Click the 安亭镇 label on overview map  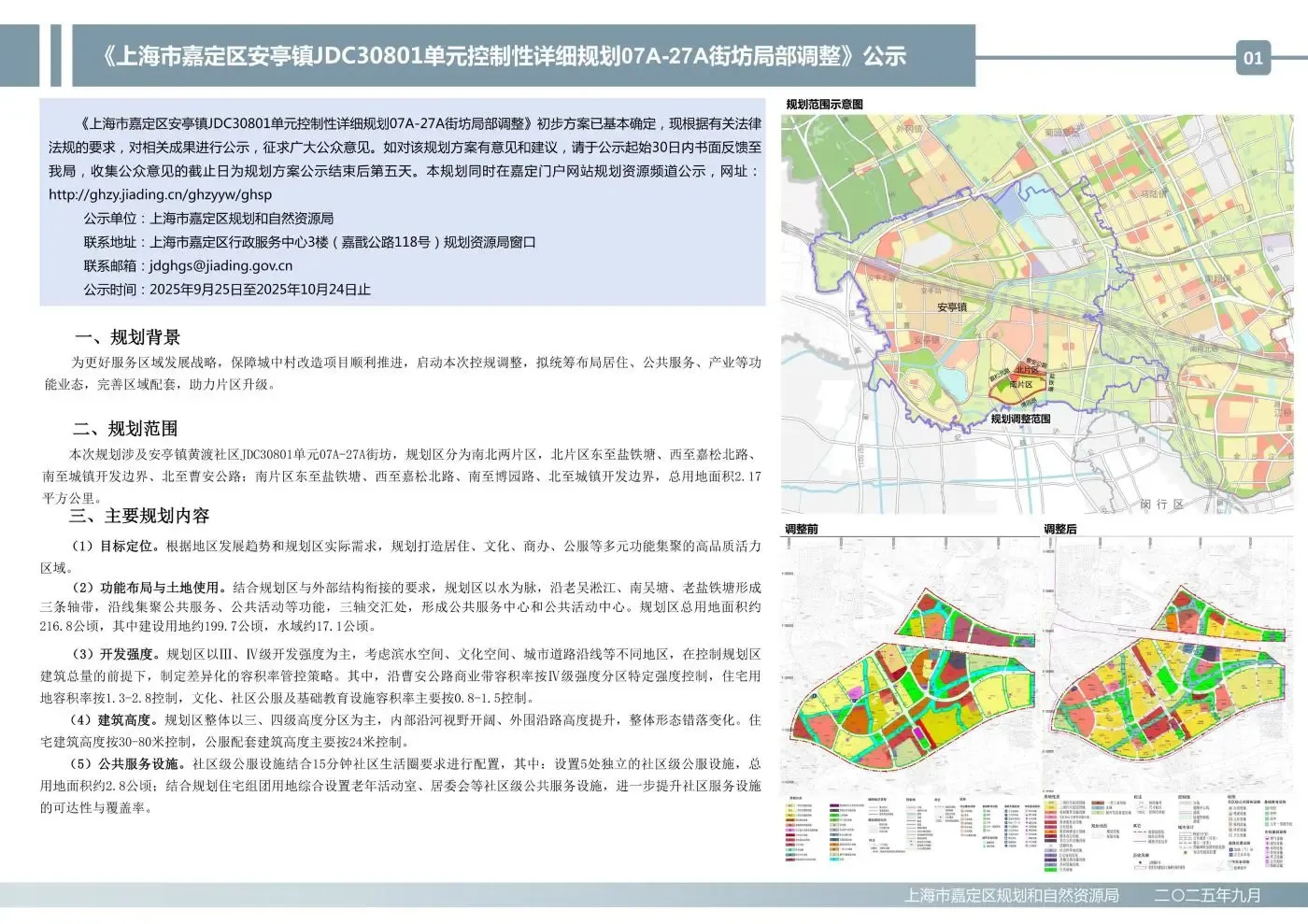[951, 306]
